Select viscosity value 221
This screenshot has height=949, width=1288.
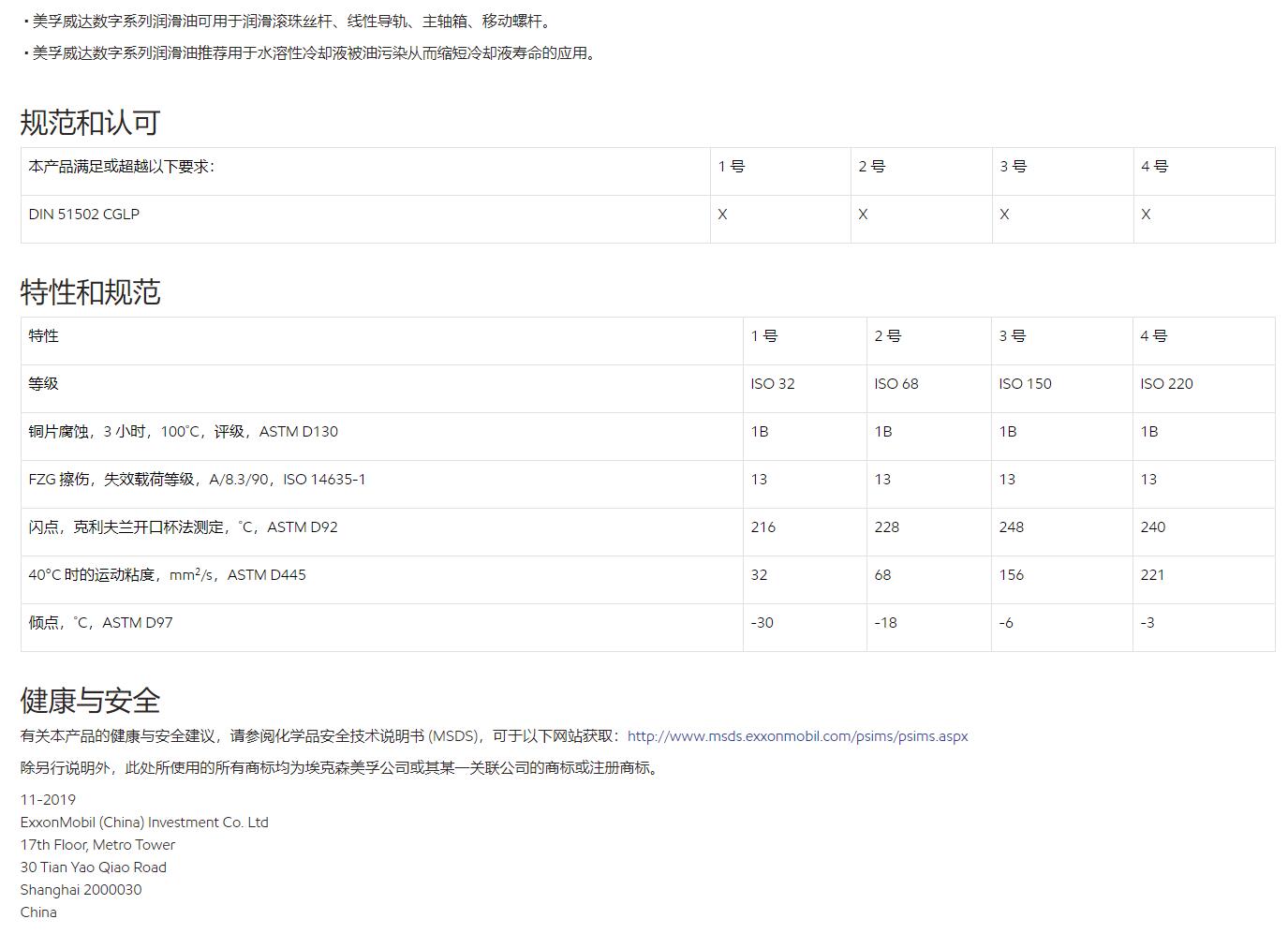[1152, 575]
